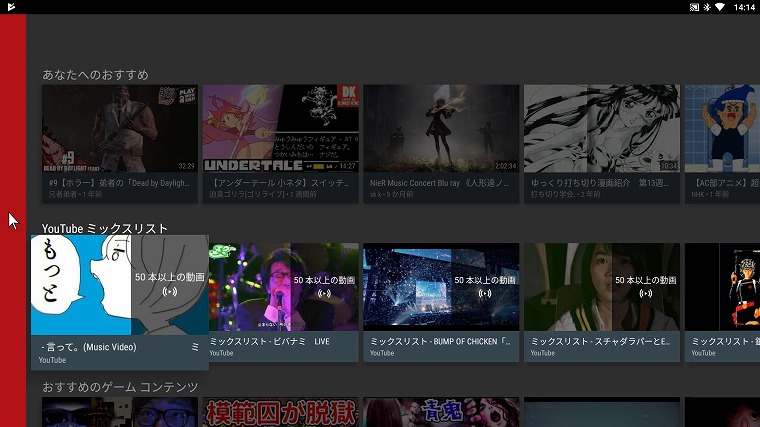The image size is (760, 427).
Task: Click the 32:29 duration badge on Dead by Daylight
Action: pos(187,166)
